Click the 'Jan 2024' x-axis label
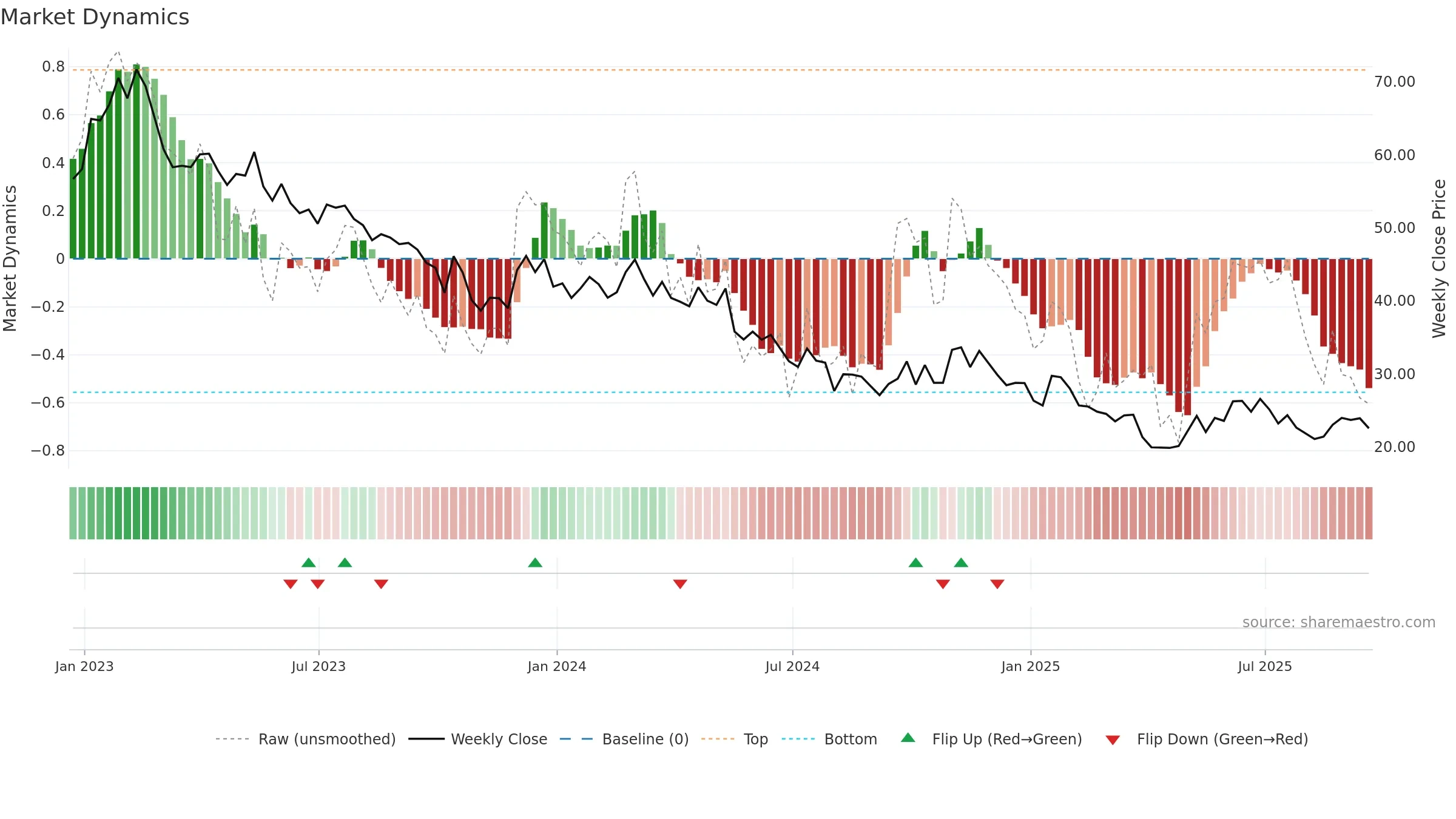Screen dimensions: 1456x819 pyautogui.click(x=557, y=666)
